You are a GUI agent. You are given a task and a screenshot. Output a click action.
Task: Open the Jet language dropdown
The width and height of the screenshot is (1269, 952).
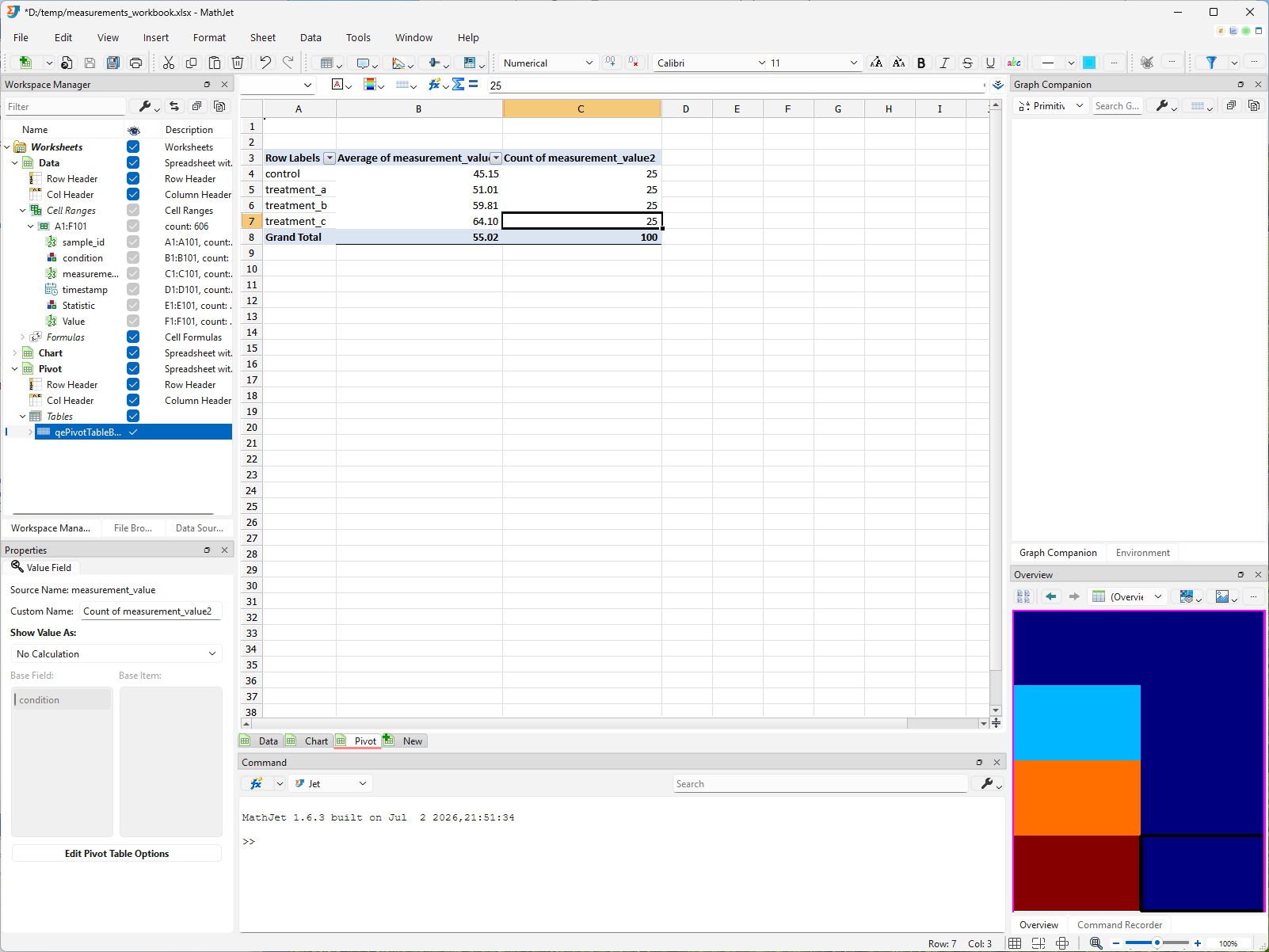click(330, 783)
